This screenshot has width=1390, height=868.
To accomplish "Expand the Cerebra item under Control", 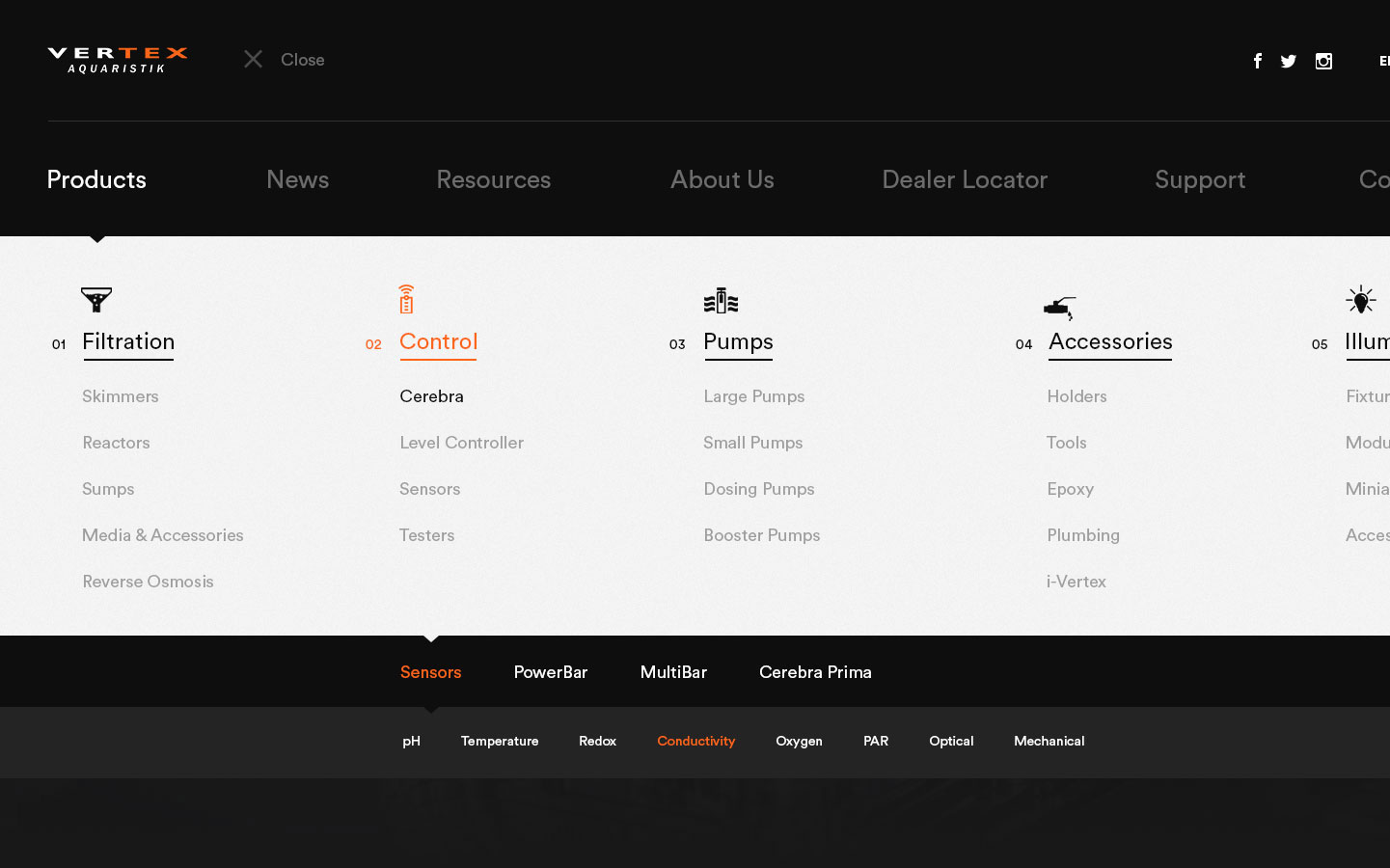I will pyautogui.click(x=431, y=396).
